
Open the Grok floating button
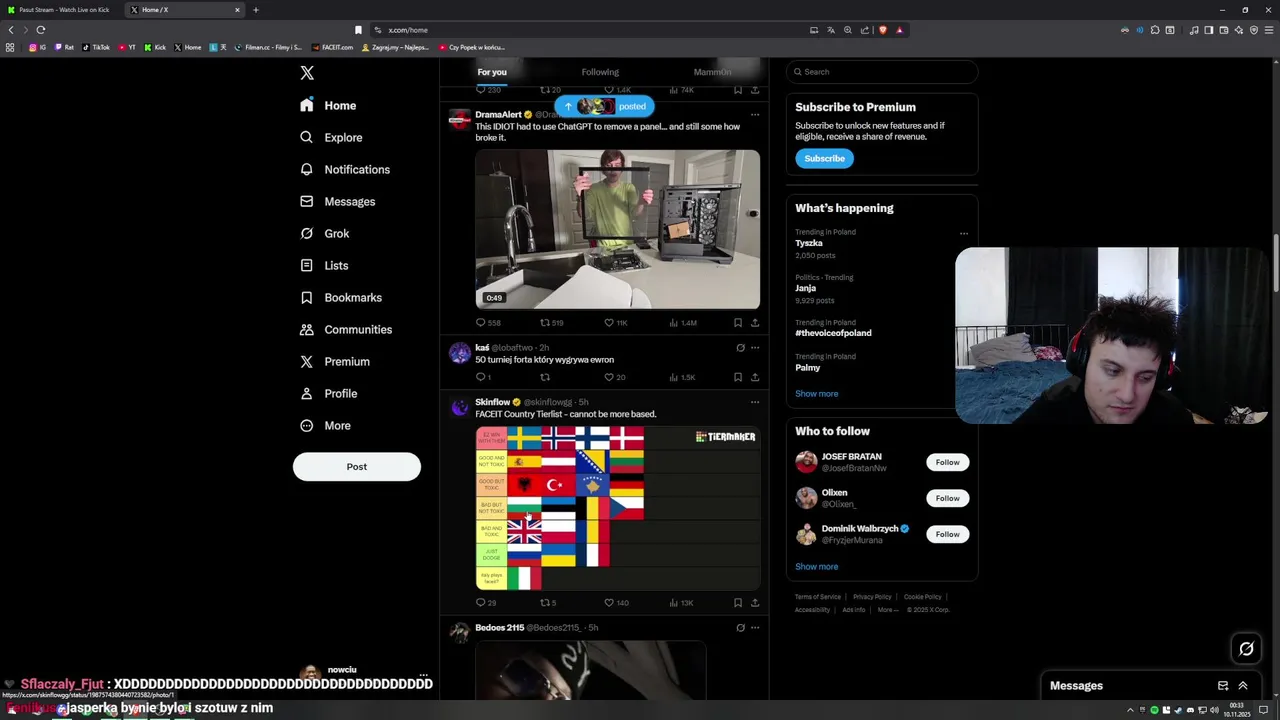pos(1246,649)
